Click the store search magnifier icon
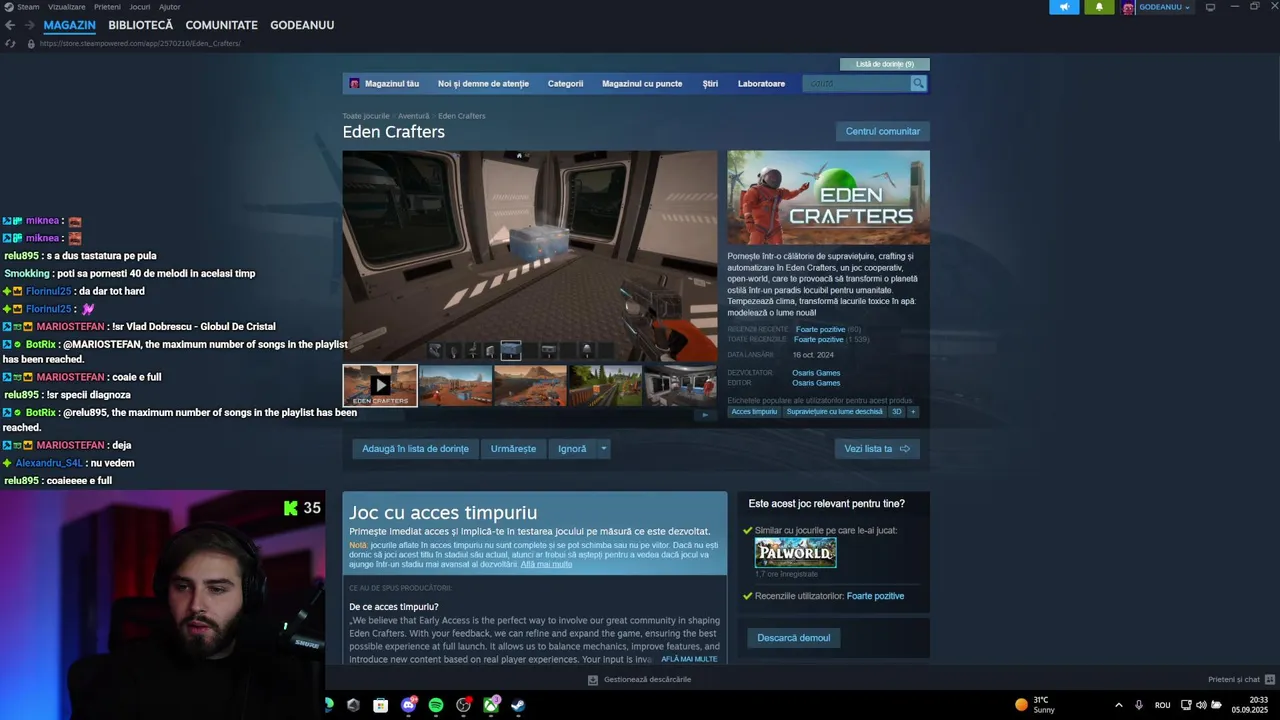The image size is (1280, 720). [918, 83]
